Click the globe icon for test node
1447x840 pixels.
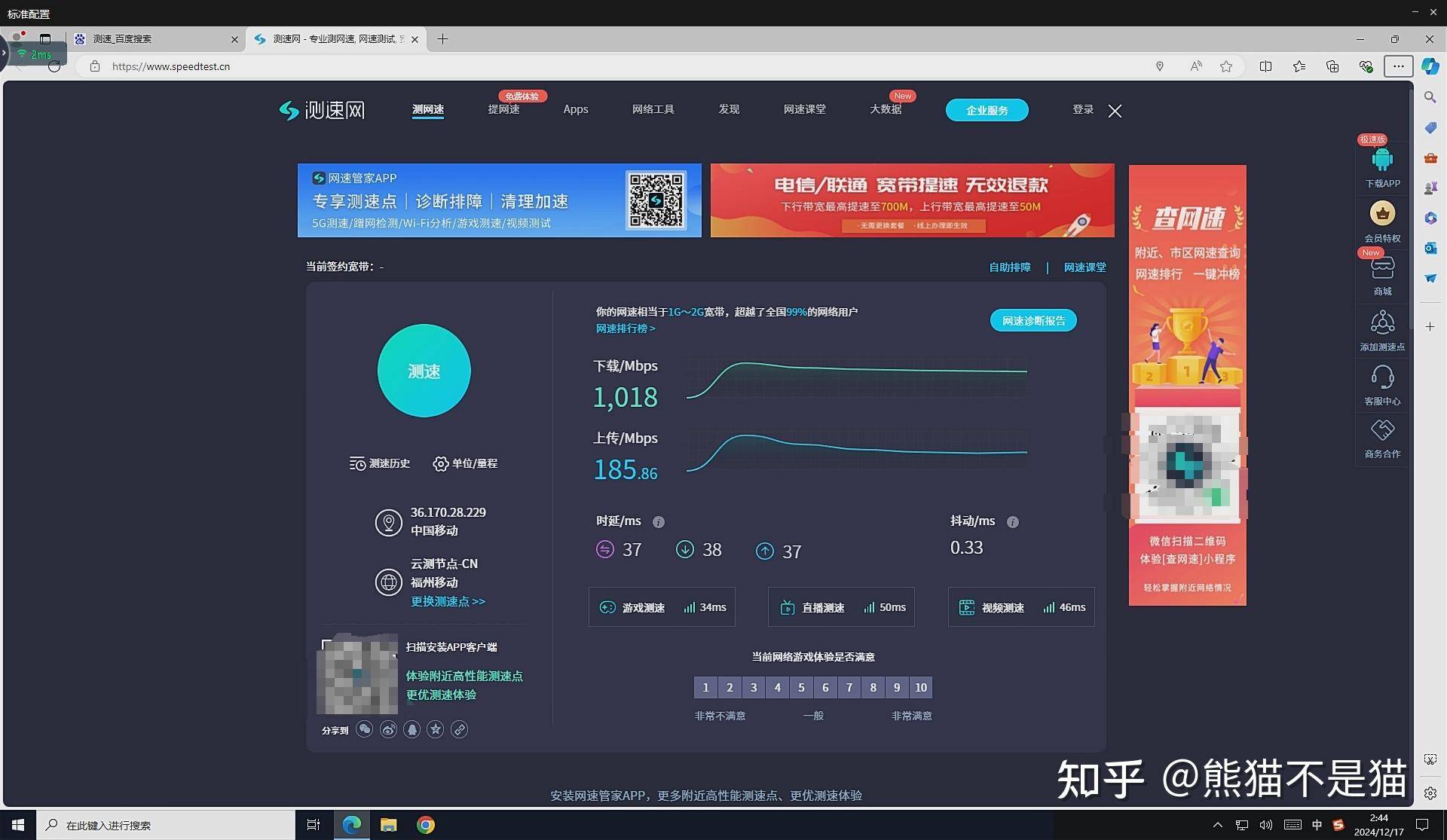click(389, 582)
